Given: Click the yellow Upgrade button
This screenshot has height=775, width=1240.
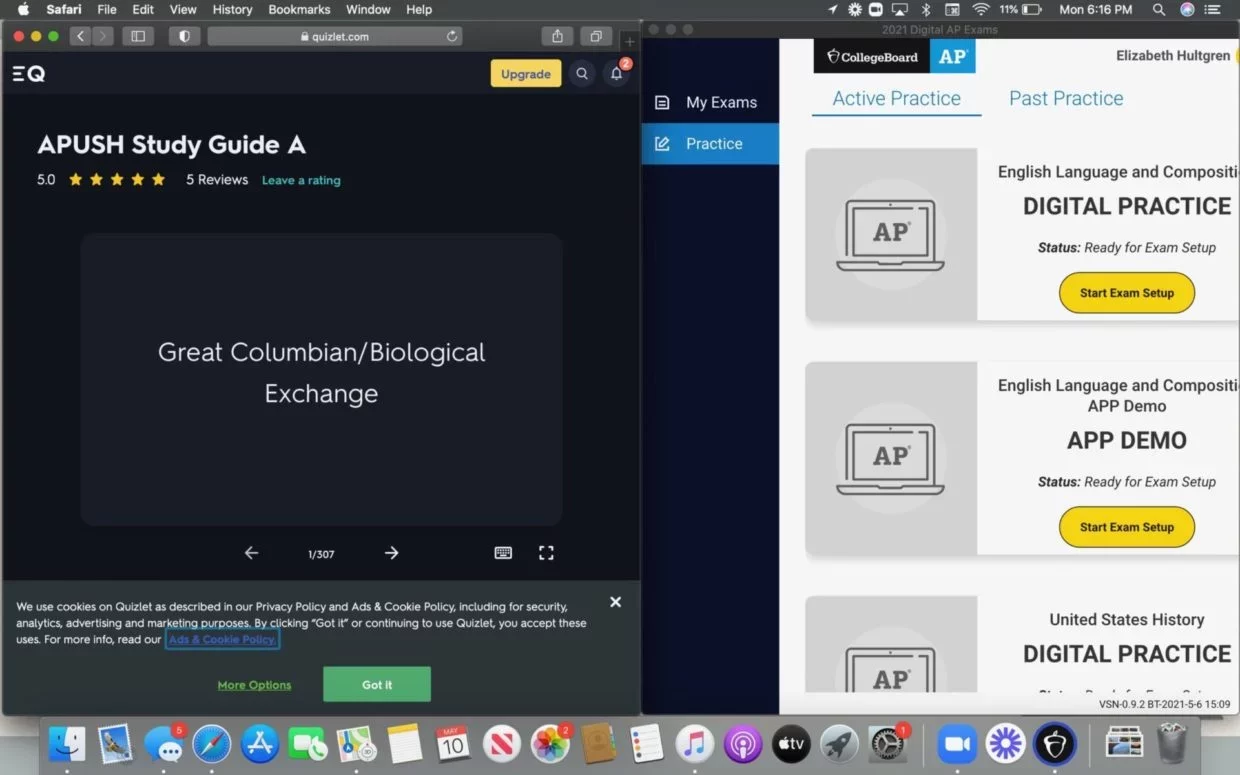Looking at the screenshot, I should coord(526,74).
